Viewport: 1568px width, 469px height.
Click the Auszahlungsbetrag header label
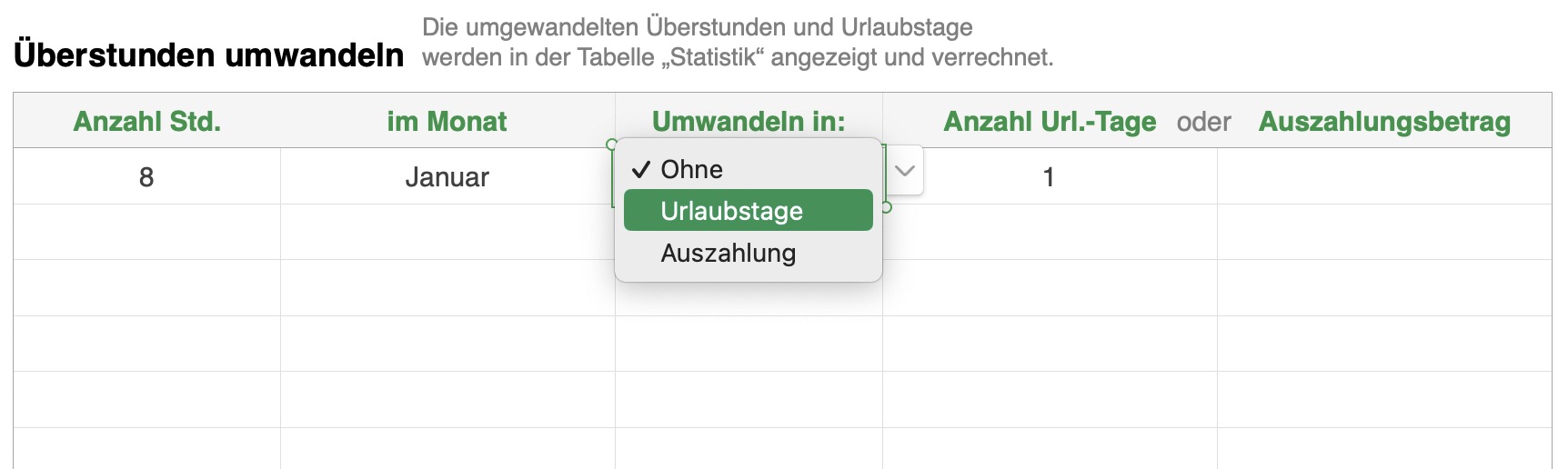tap(1384, 122)
